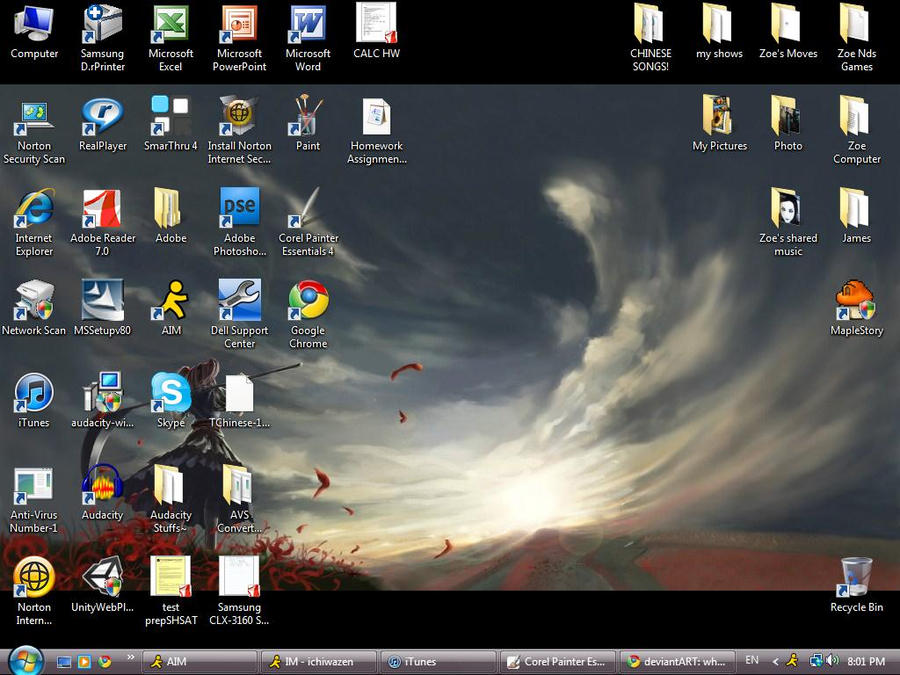Switch to IM - ichiwazen taskbar window
900x675 pixels.
click(319, 662)
